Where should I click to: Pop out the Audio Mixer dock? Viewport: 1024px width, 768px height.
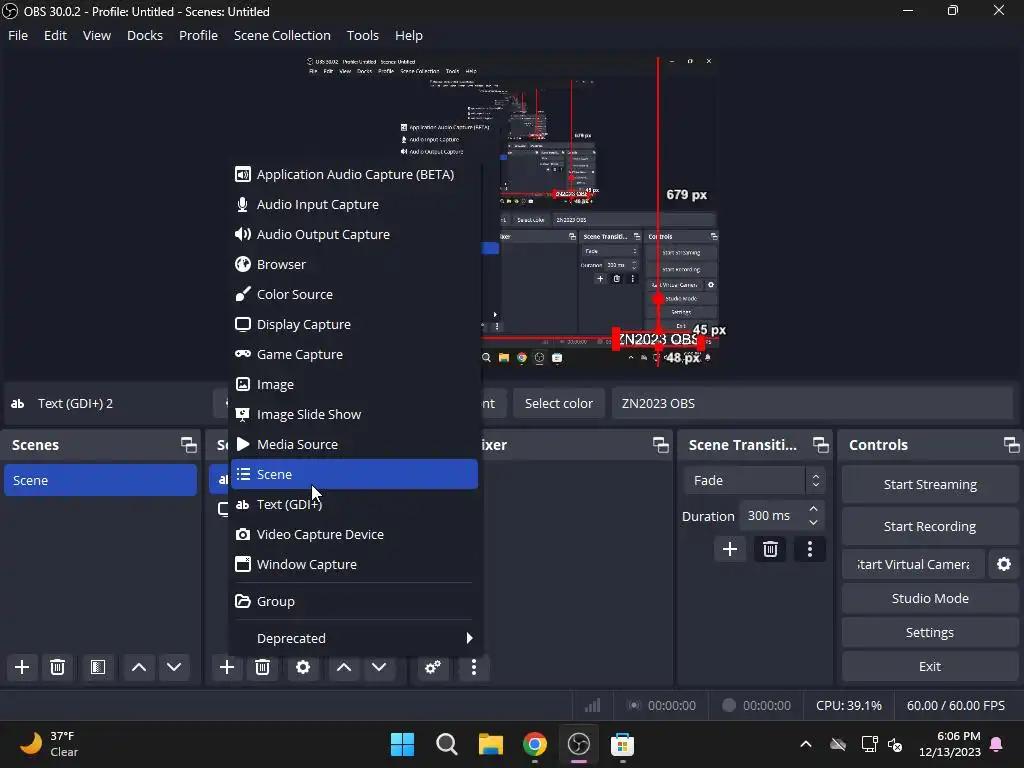point(661,445)
